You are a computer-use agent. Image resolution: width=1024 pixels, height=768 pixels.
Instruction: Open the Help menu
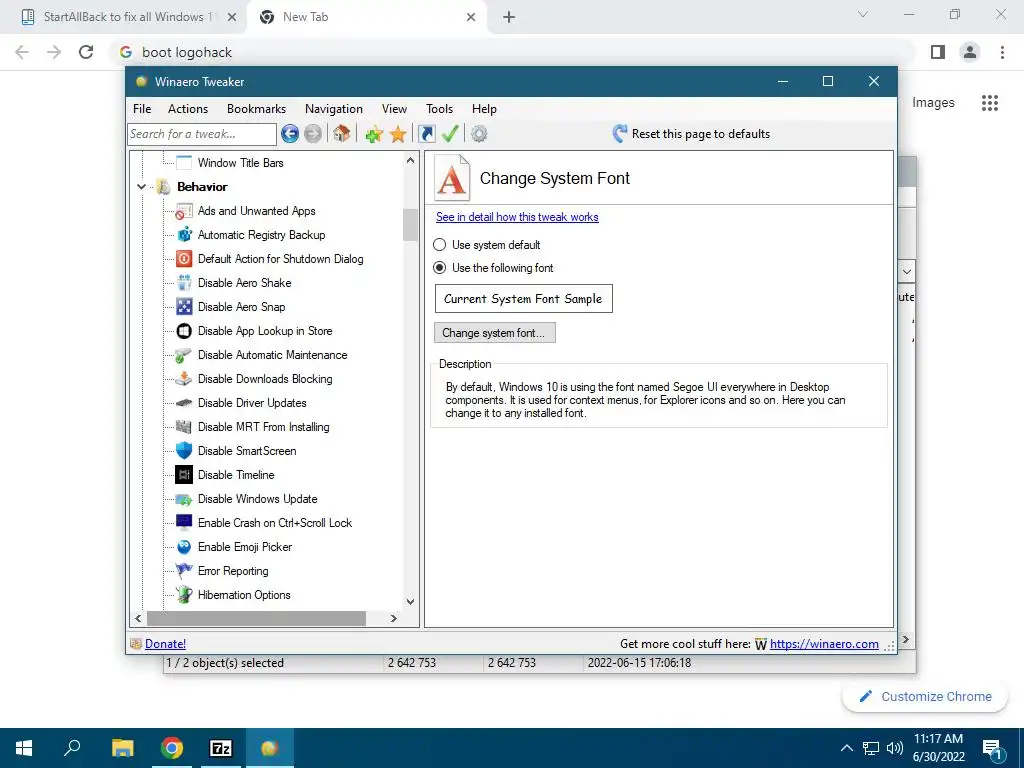(x=484, y=109)
